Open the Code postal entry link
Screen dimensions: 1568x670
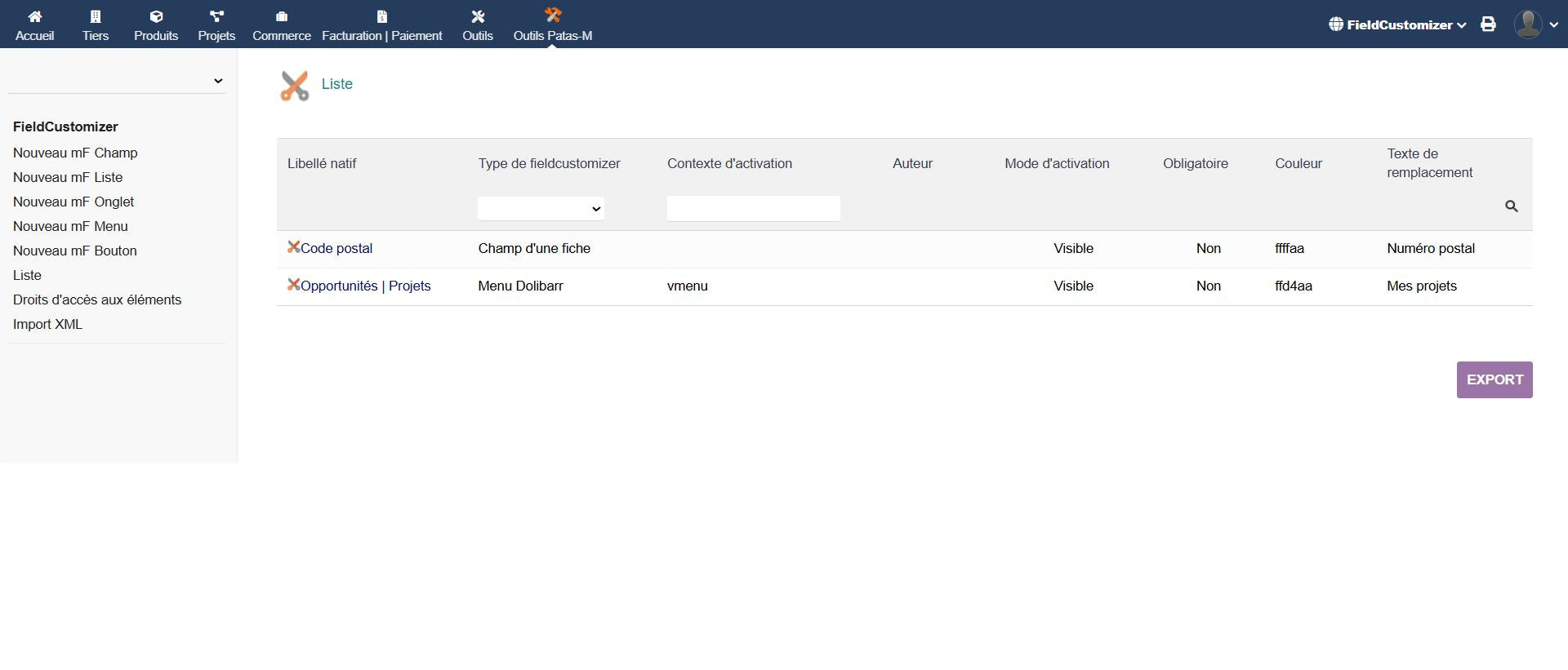click(x=336, y=248)
